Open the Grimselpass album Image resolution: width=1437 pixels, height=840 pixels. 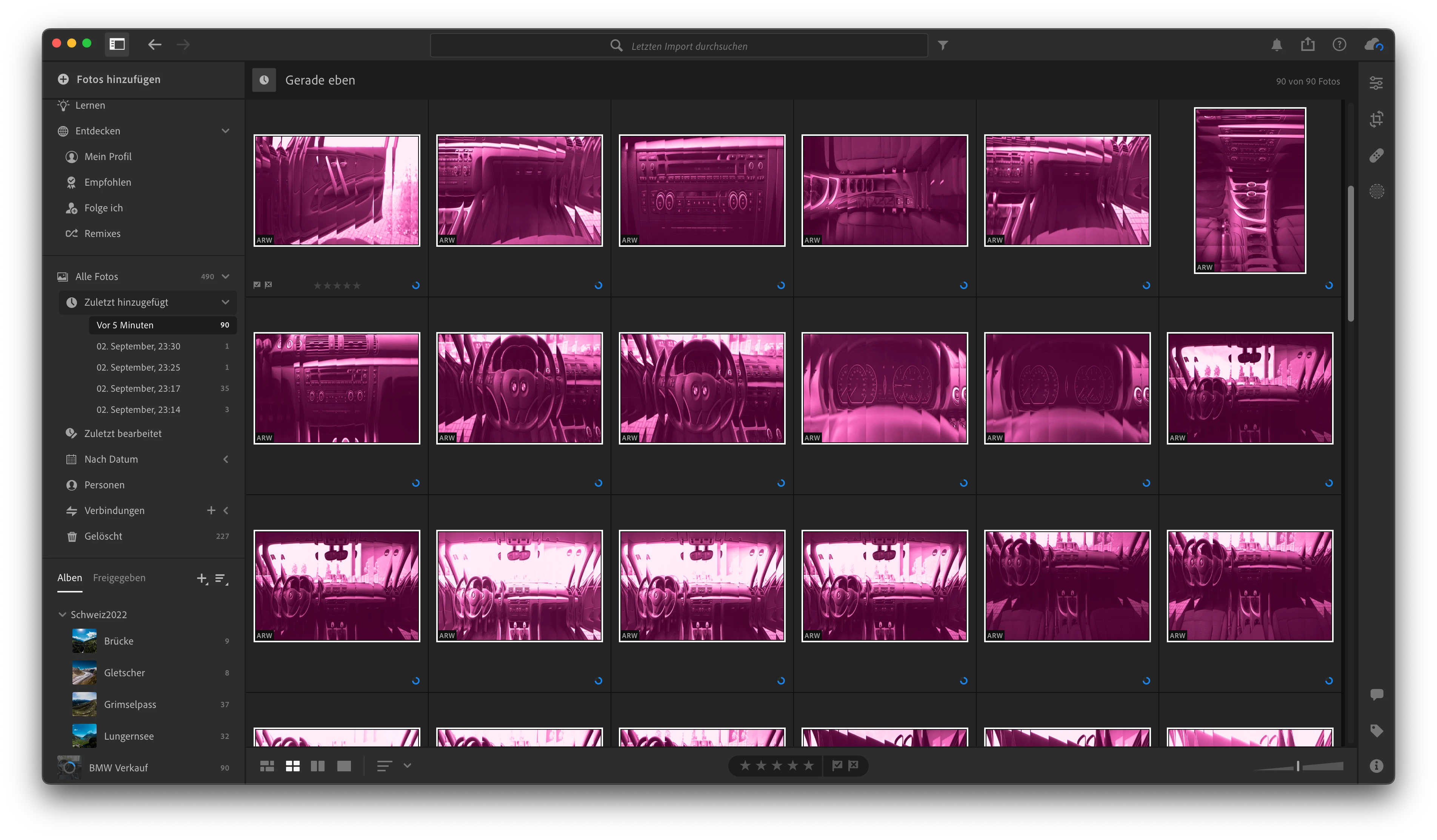pos(129,704)
